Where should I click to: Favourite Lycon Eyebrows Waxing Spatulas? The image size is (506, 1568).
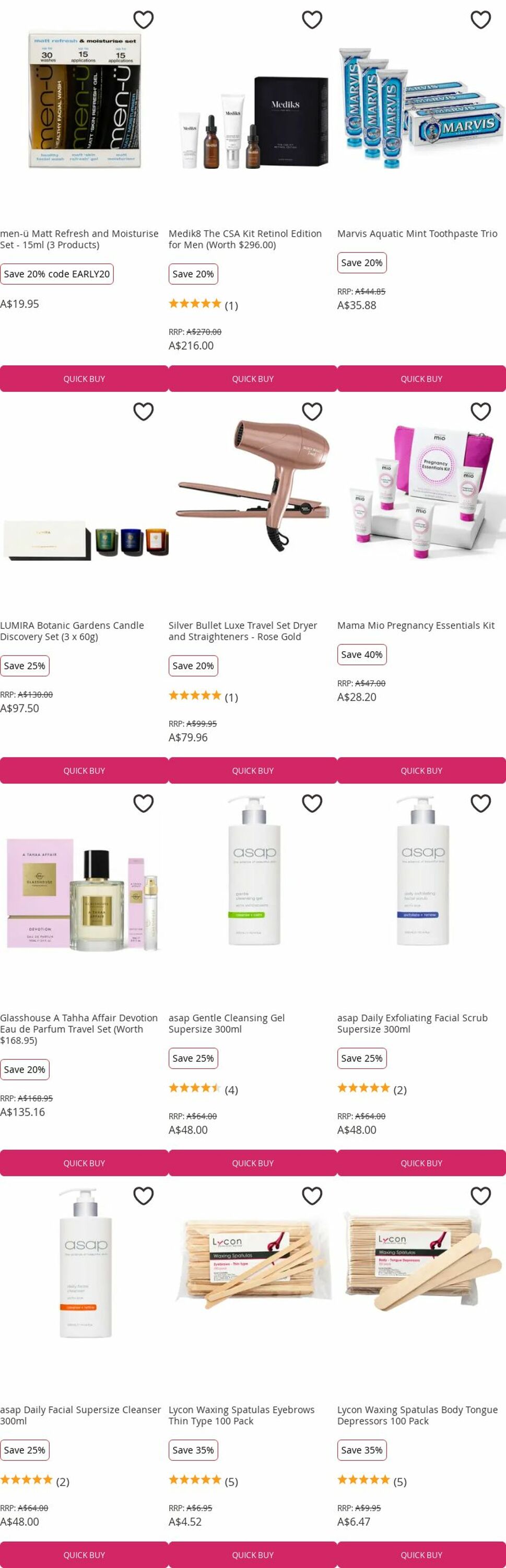click(312, 1197)
